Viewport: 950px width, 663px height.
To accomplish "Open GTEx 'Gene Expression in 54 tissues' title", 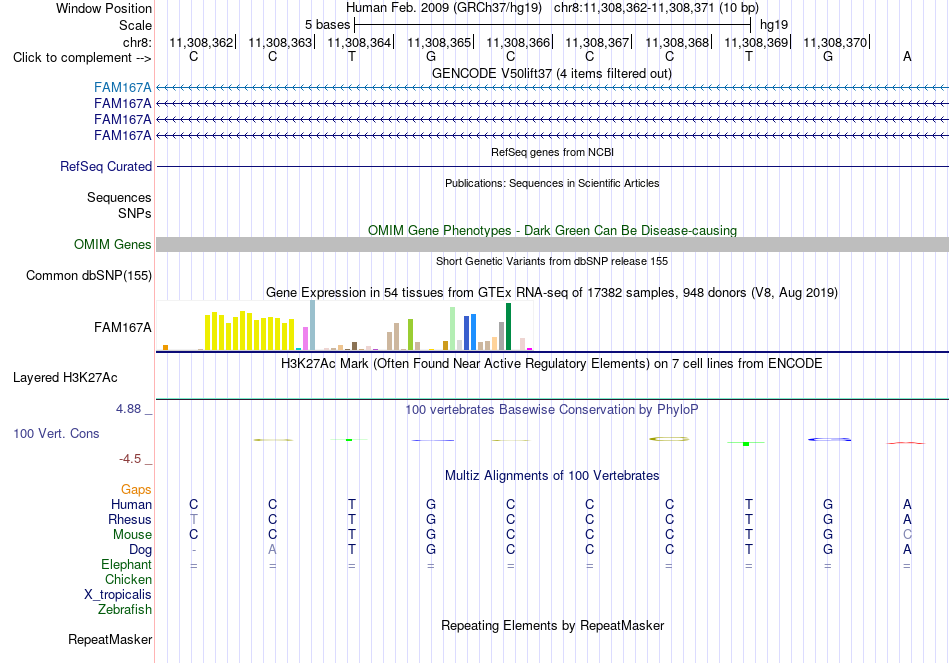I will tap(552, 293).
